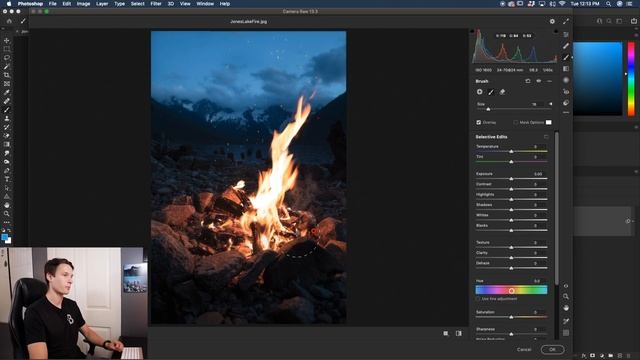
Task: Select Camera Raw hand pan tool
Action: pos(566,308)
